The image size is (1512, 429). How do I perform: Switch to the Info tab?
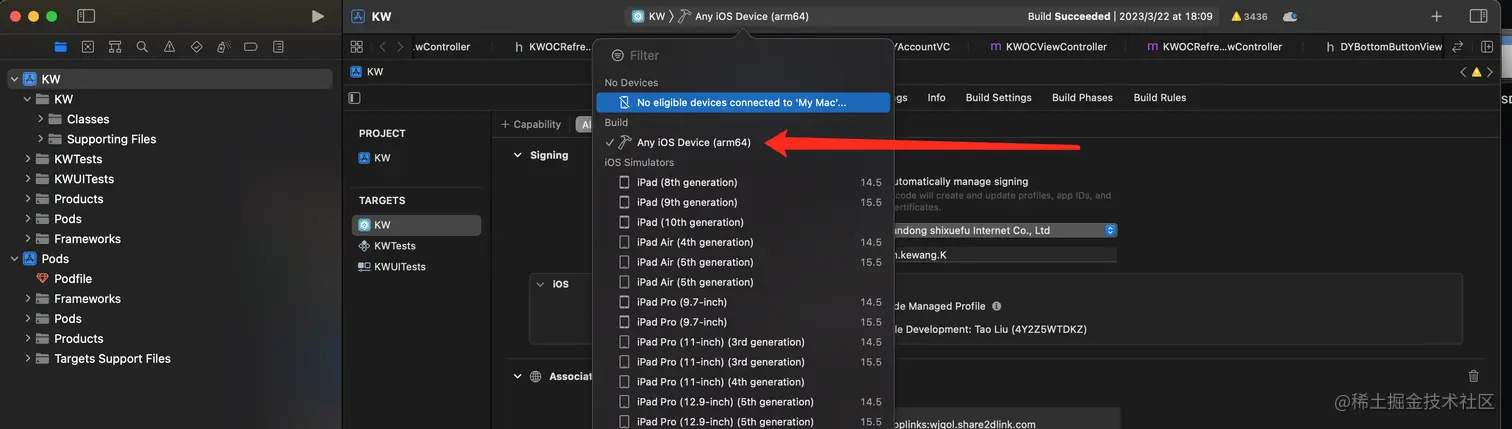[x=936, y=98]
